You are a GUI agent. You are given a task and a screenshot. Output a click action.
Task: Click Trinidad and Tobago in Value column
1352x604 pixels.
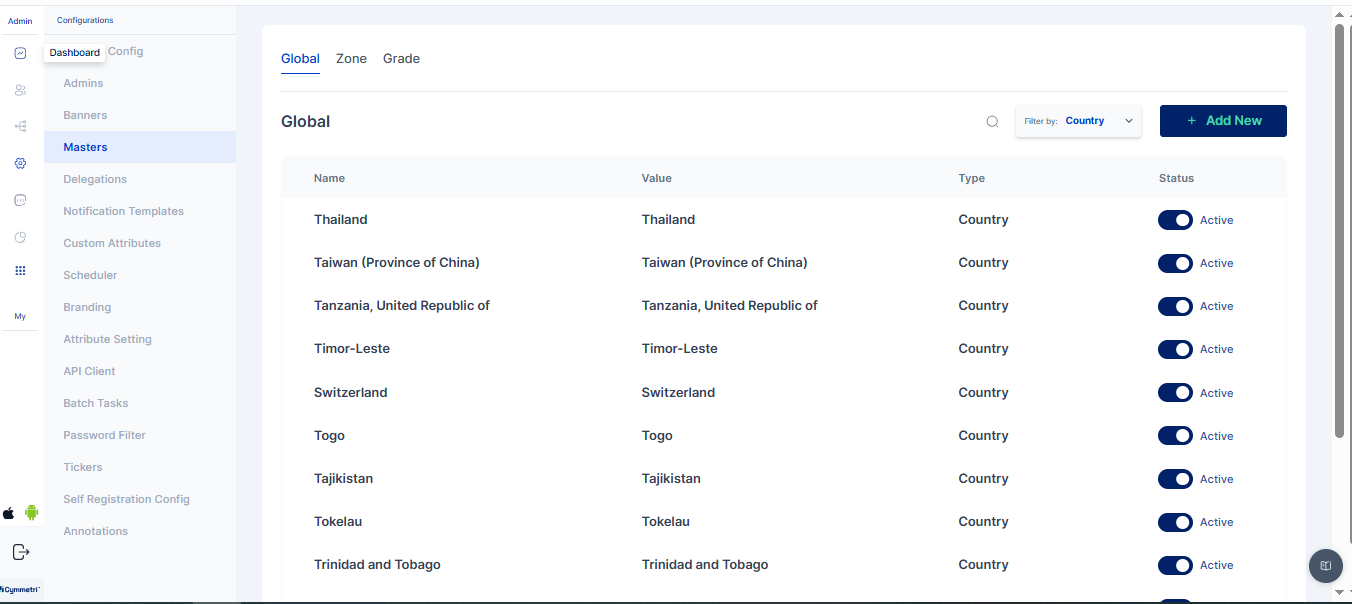(x=705, y=565)
